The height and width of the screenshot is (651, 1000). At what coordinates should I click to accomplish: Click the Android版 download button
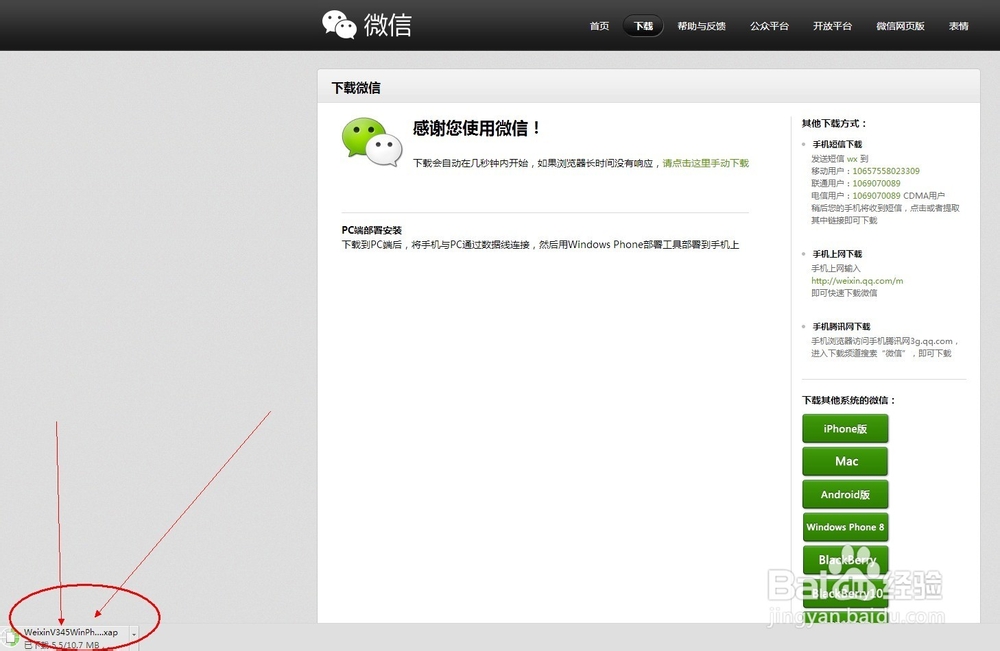click(x=845, y=494)
